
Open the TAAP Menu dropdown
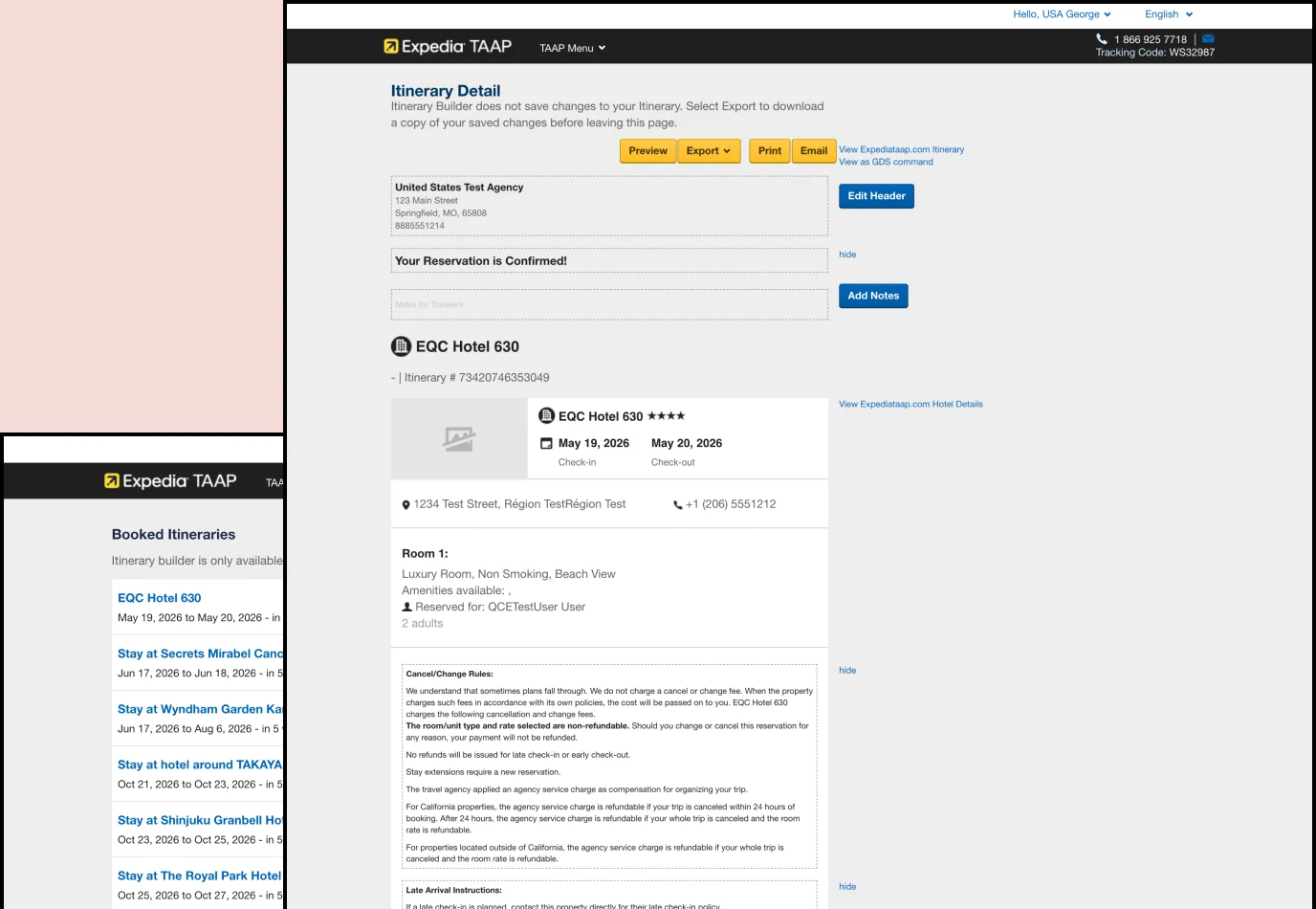point(572,48)
